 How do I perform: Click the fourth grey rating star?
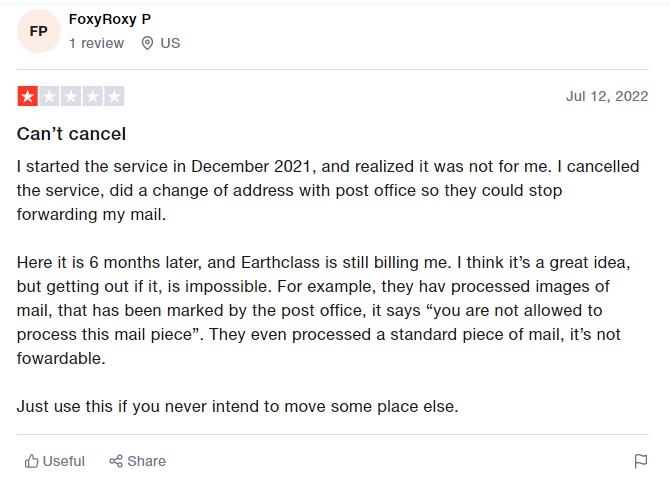[x=93, y=97]
